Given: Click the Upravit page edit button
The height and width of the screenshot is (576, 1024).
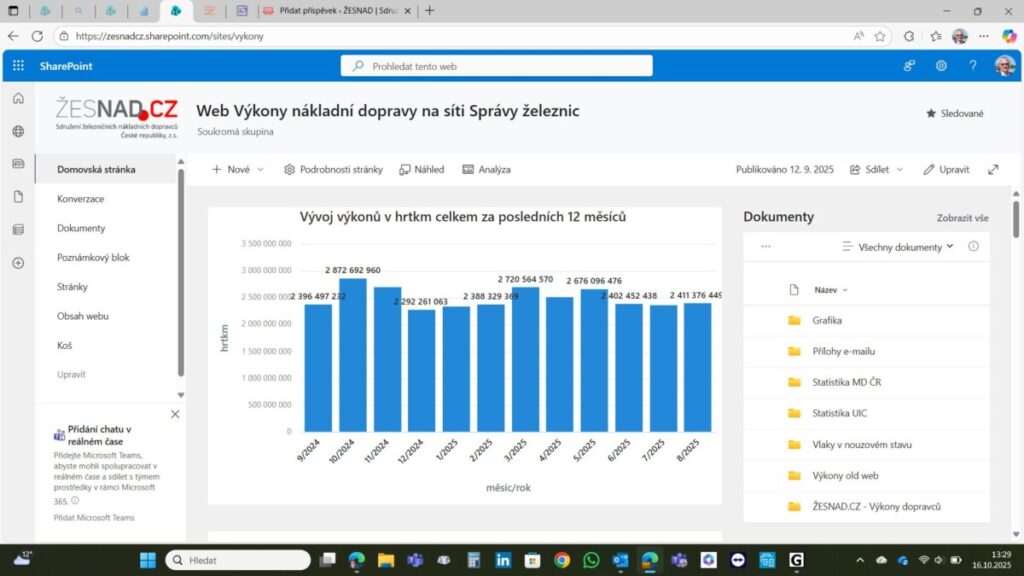Looking at the screenshot, I should point(946,170).
